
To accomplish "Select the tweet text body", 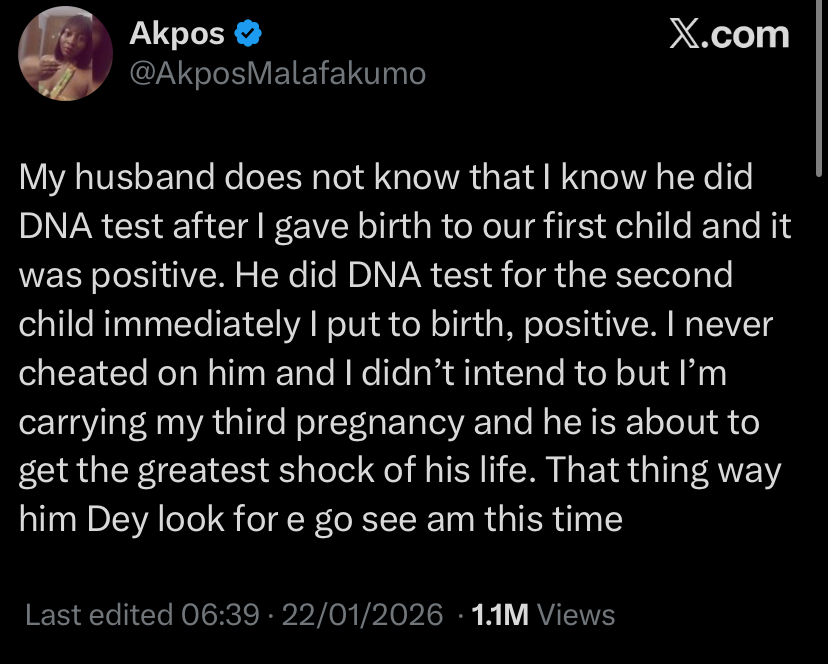I will (x=400, y=348).
